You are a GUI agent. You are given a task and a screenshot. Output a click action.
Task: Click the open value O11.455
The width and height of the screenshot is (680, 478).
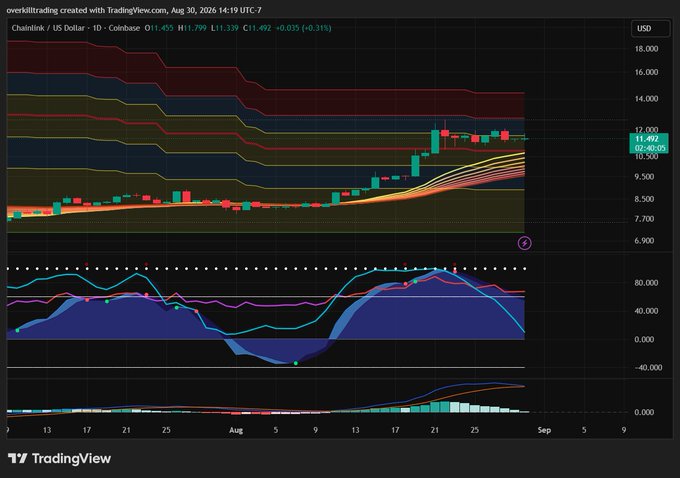pos(159,28)
